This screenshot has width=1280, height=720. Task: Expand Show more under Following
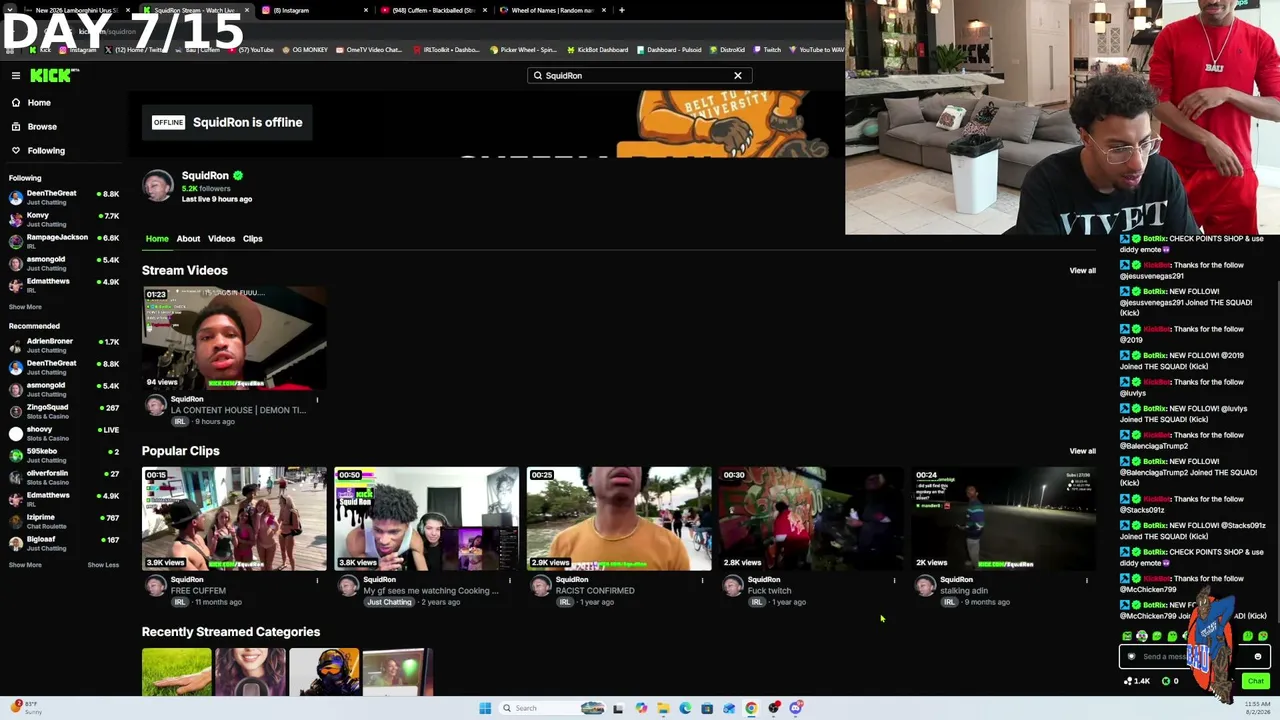click(x=25, y=307)
